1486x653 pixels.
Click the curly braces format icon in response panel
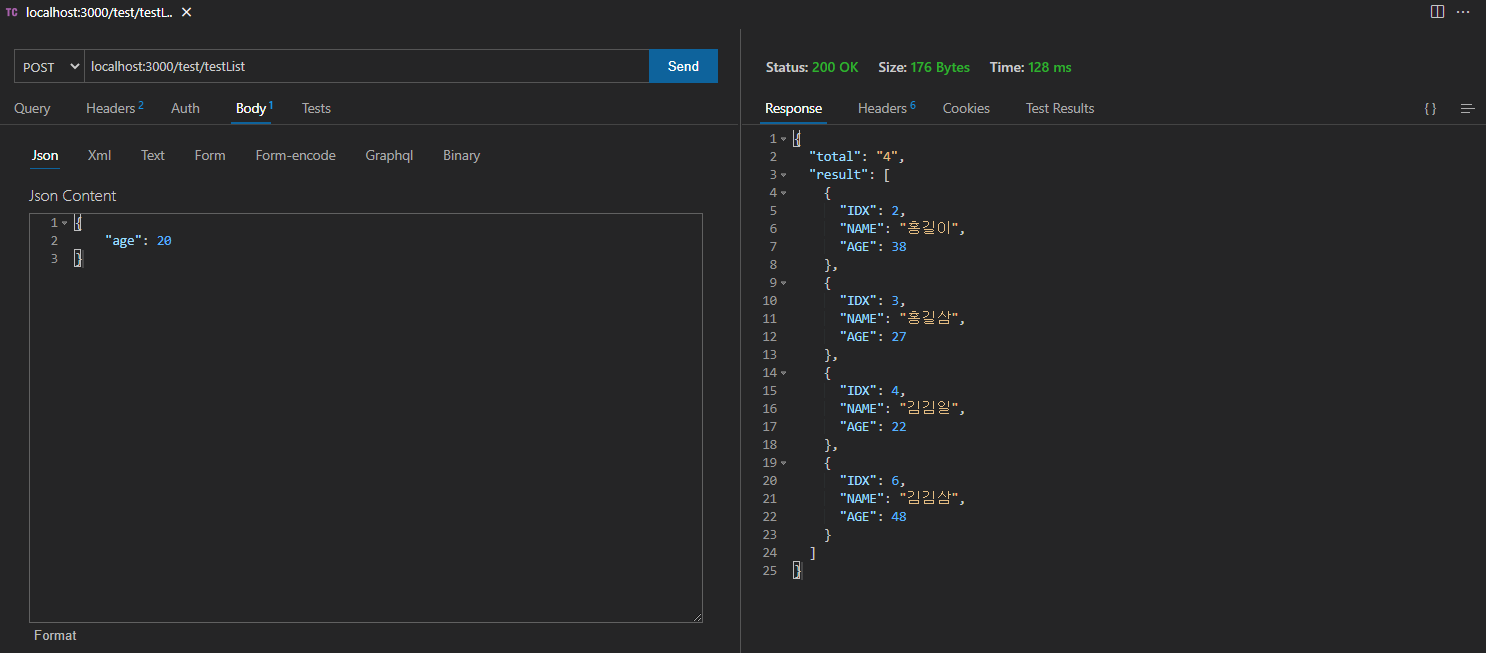point(1430,108)
